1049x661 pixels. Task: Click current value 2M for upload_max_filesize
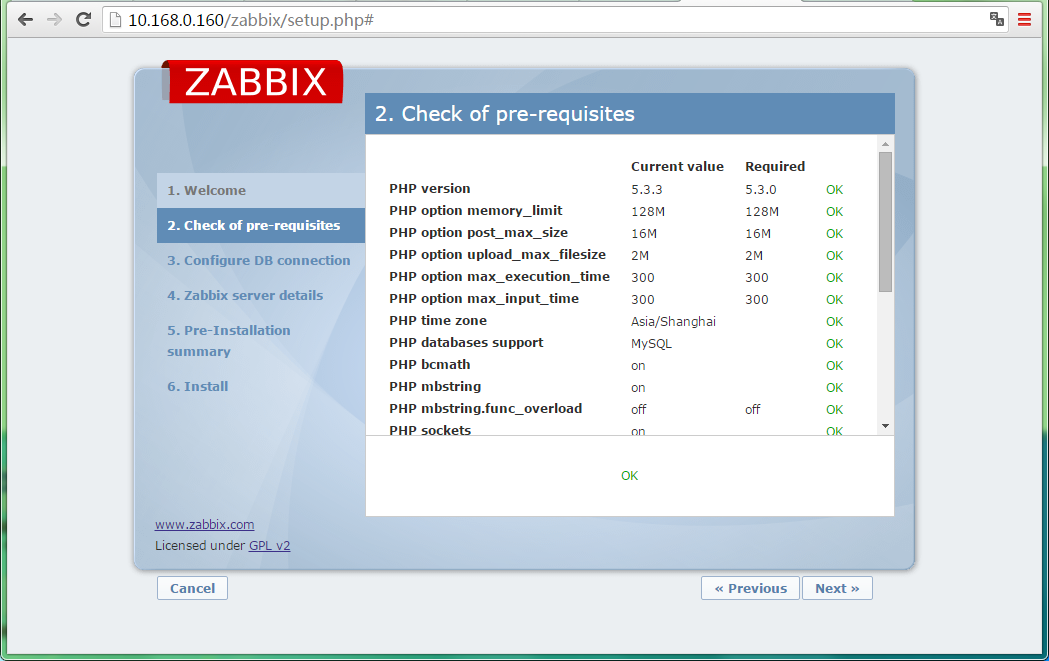[x=640, y=256]
